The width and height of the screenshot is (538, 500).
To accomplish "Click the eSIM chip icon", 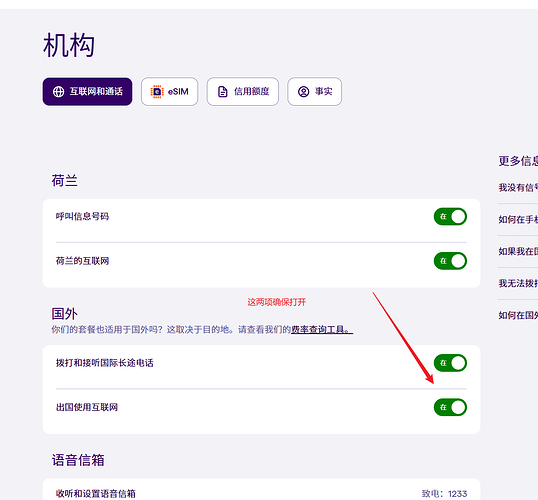I will tap(157, 92).
